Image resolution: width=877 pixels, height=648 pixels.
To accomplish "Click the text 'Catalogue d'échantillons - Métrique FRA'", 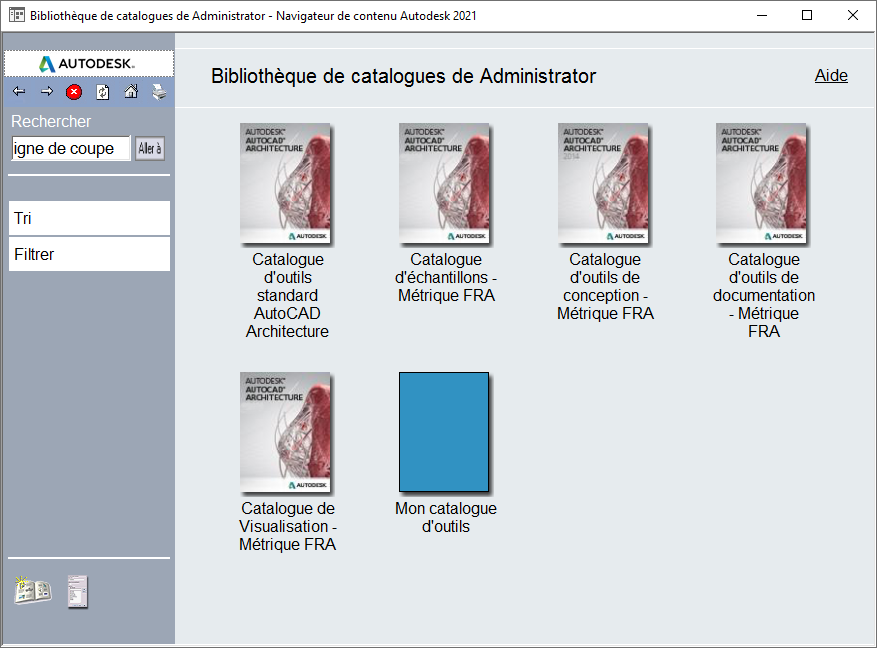I will coord(446,277).
